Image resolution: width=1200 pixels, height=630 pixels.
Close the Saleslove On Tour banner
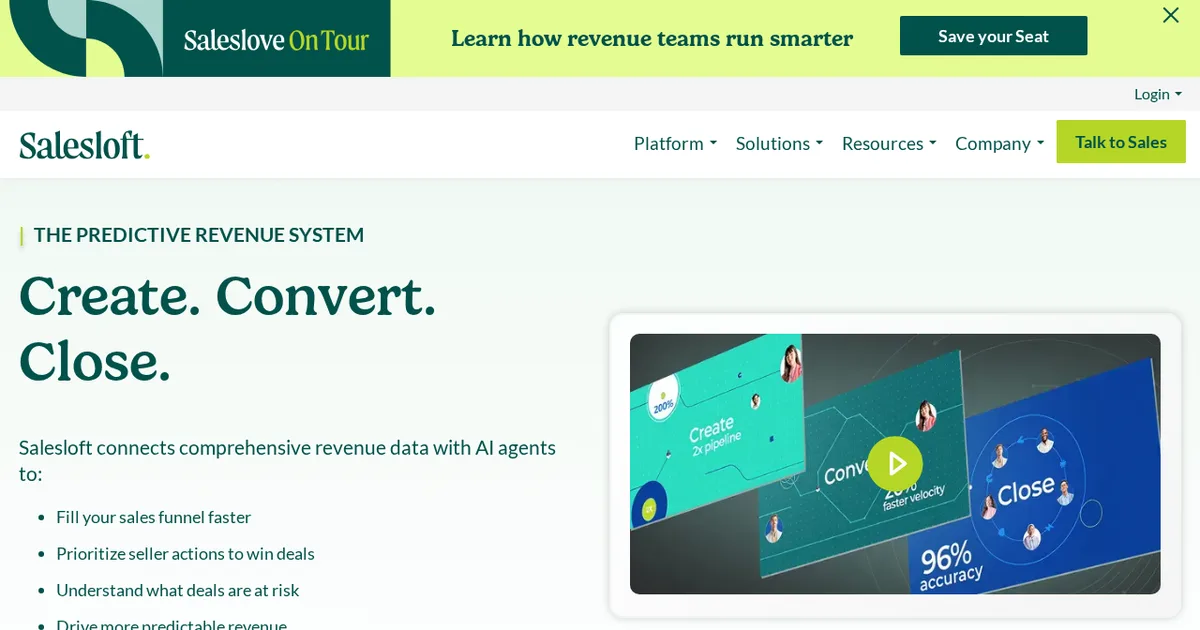(x=1170, y=15)
